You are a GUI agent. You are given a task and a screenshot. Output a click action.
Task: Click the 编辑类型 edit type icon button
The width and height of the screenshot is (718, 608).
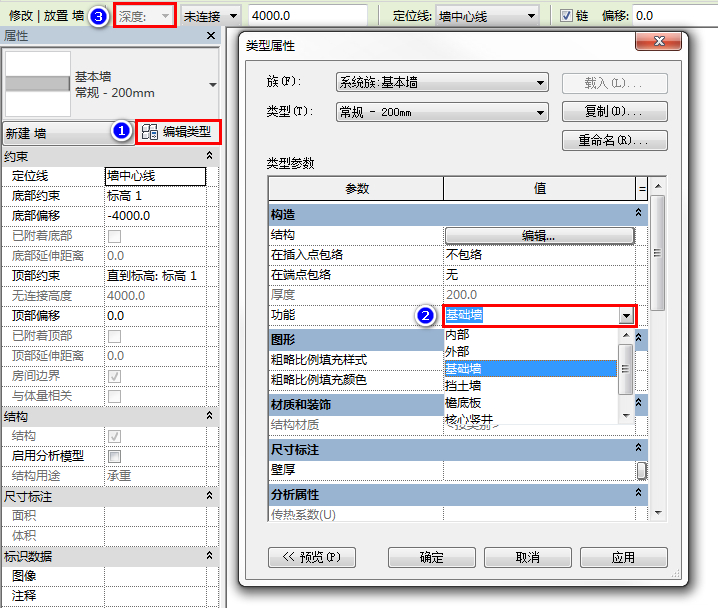[178, 132]
